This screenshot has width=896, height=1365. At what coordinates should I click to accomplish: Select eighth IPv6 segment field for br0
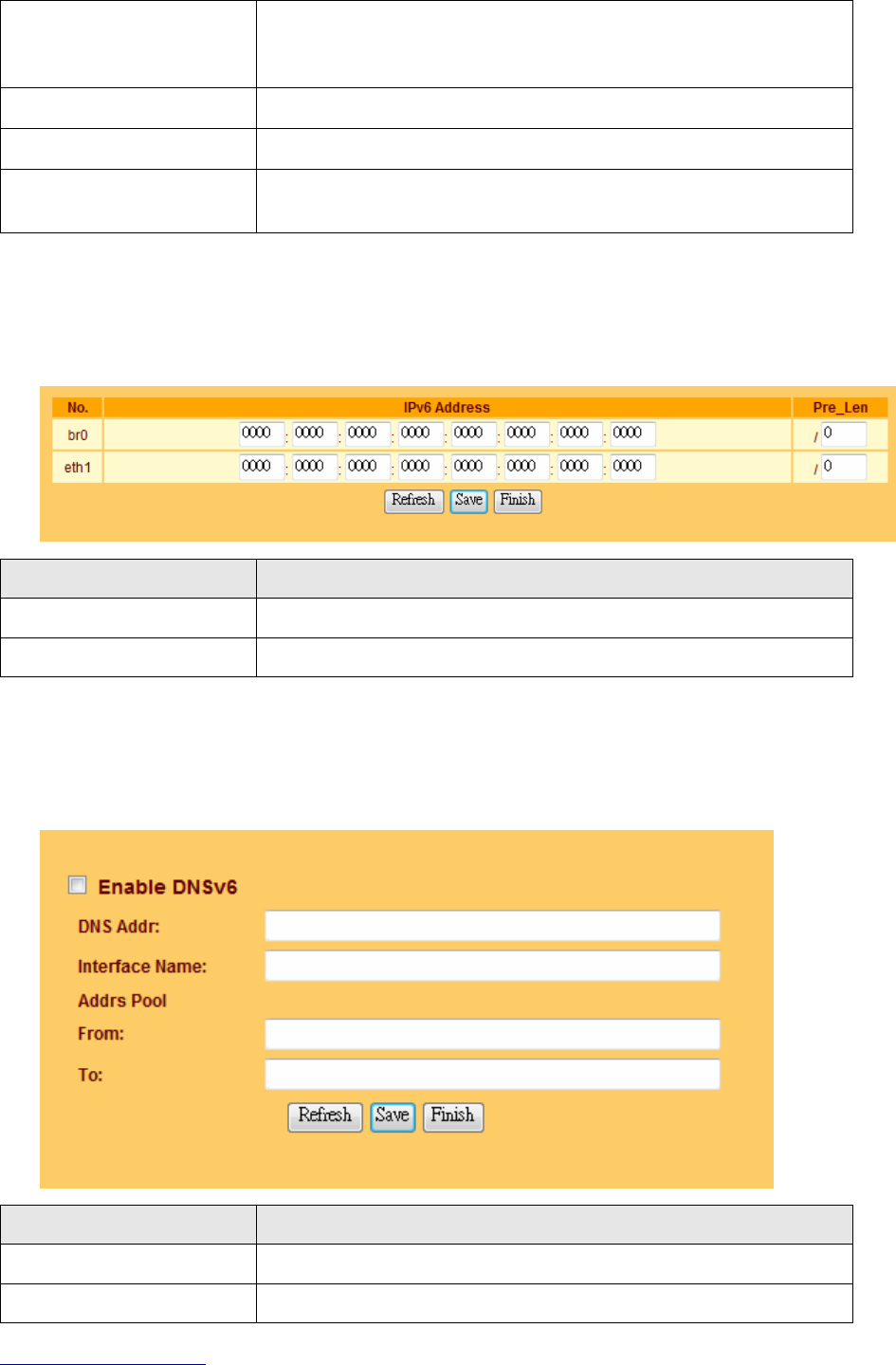(633, 434)
